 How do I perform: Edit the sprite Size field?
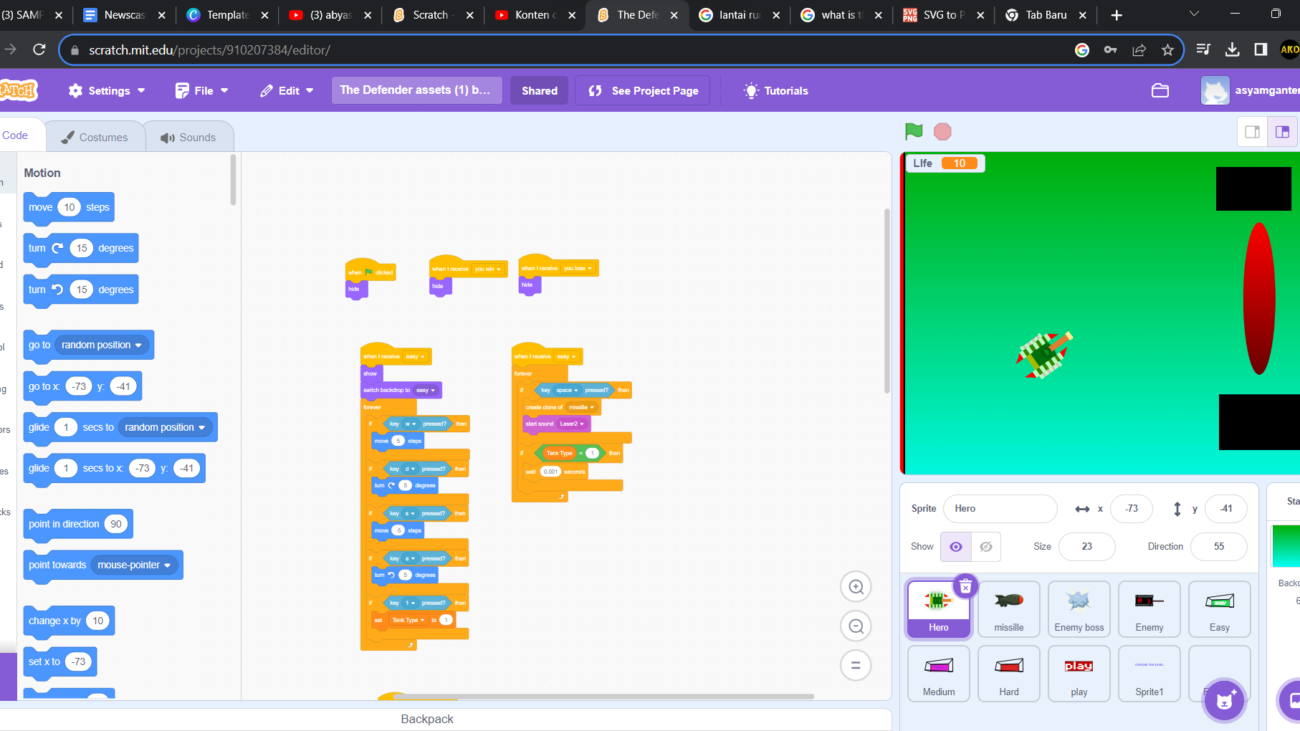[1087, 547]
